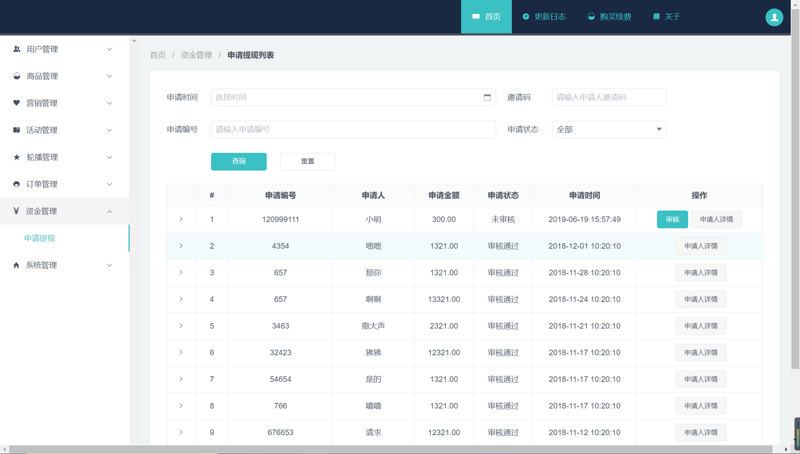The image size is (800, 454).
Task: Open 申请人详情 for row 4 (13321.00)
Action: click(701, 299)
